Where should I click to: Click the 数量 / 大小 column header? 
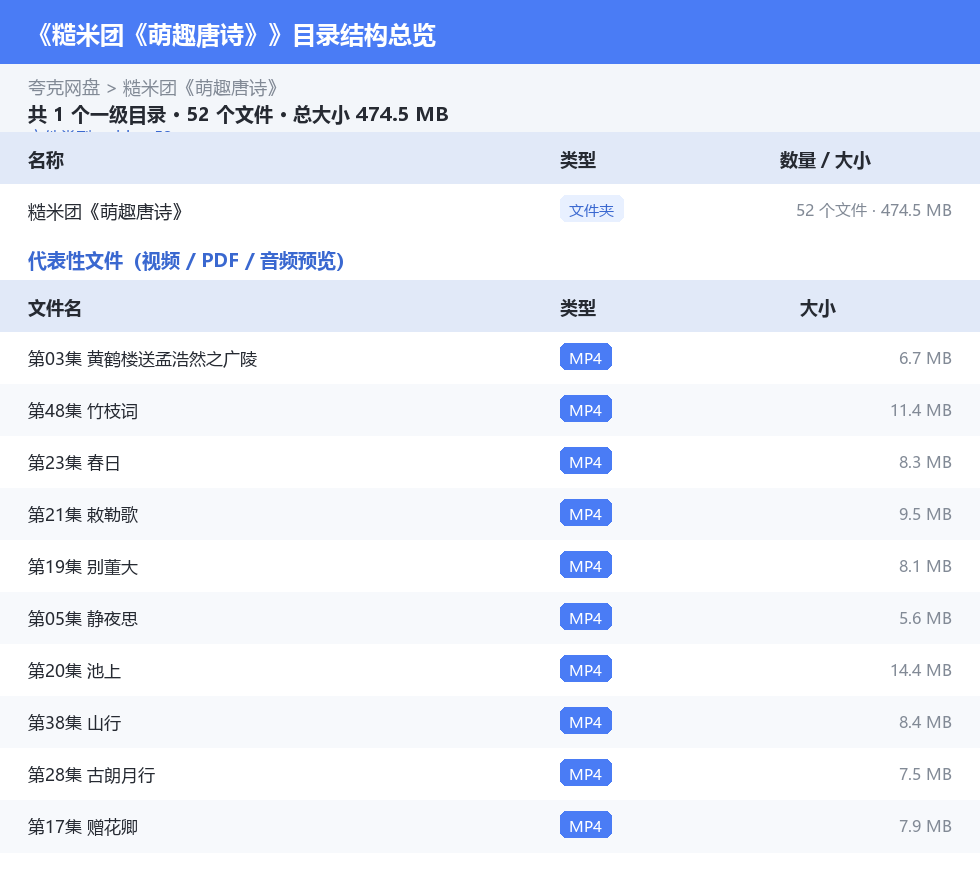coord(825,160)
